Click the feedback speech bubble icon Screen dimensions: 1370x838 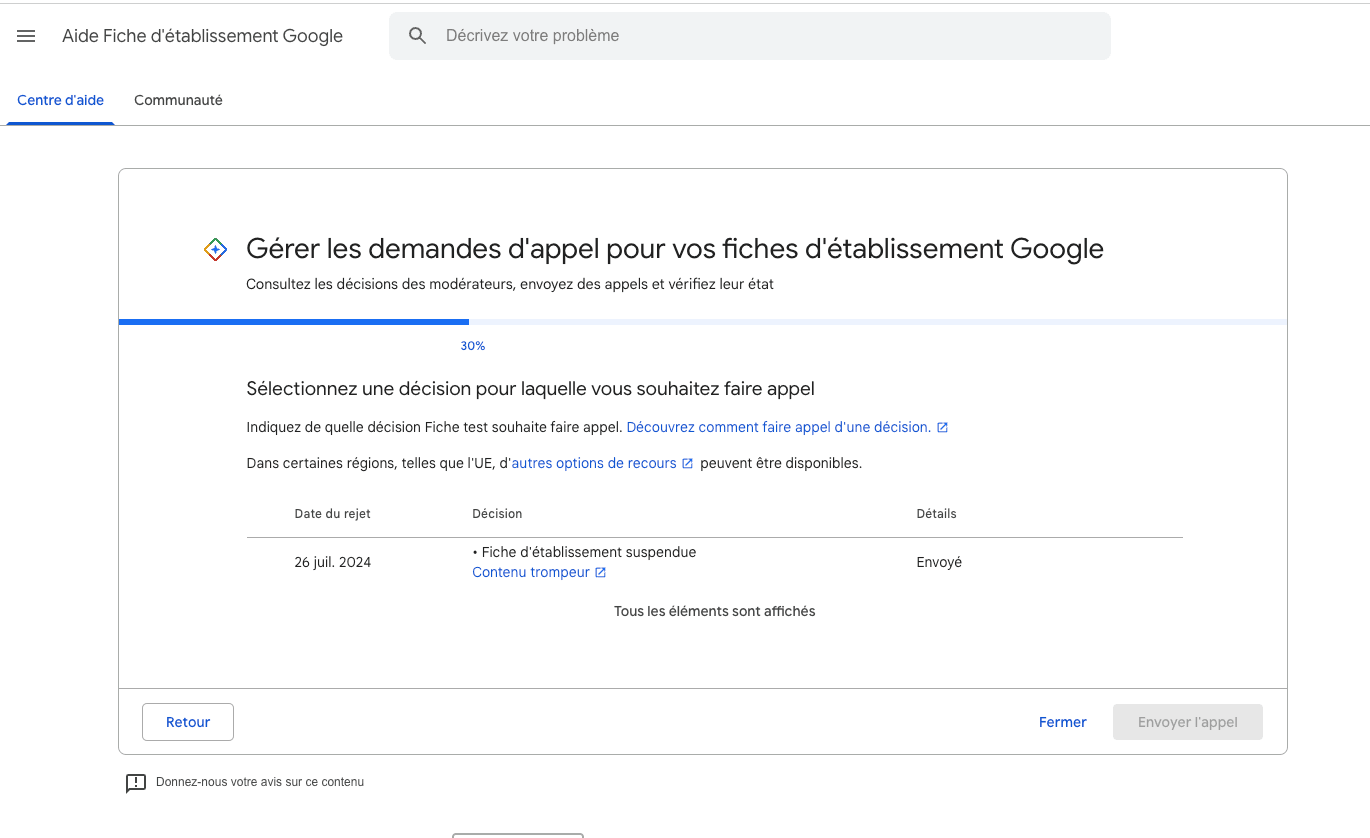point(136,783)
